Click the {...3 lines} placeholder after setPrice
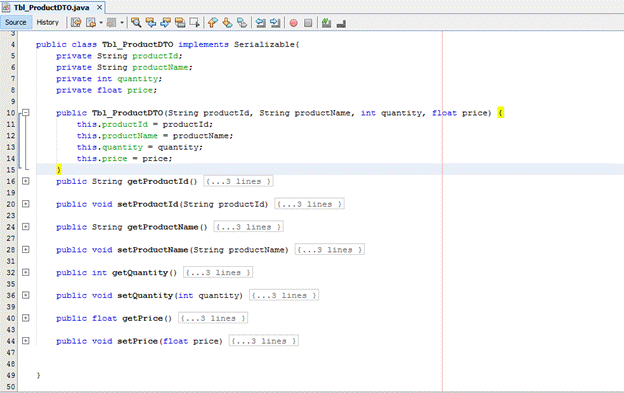Image resolution: width=624 pixels, height=393 pixels. (264, 341)
